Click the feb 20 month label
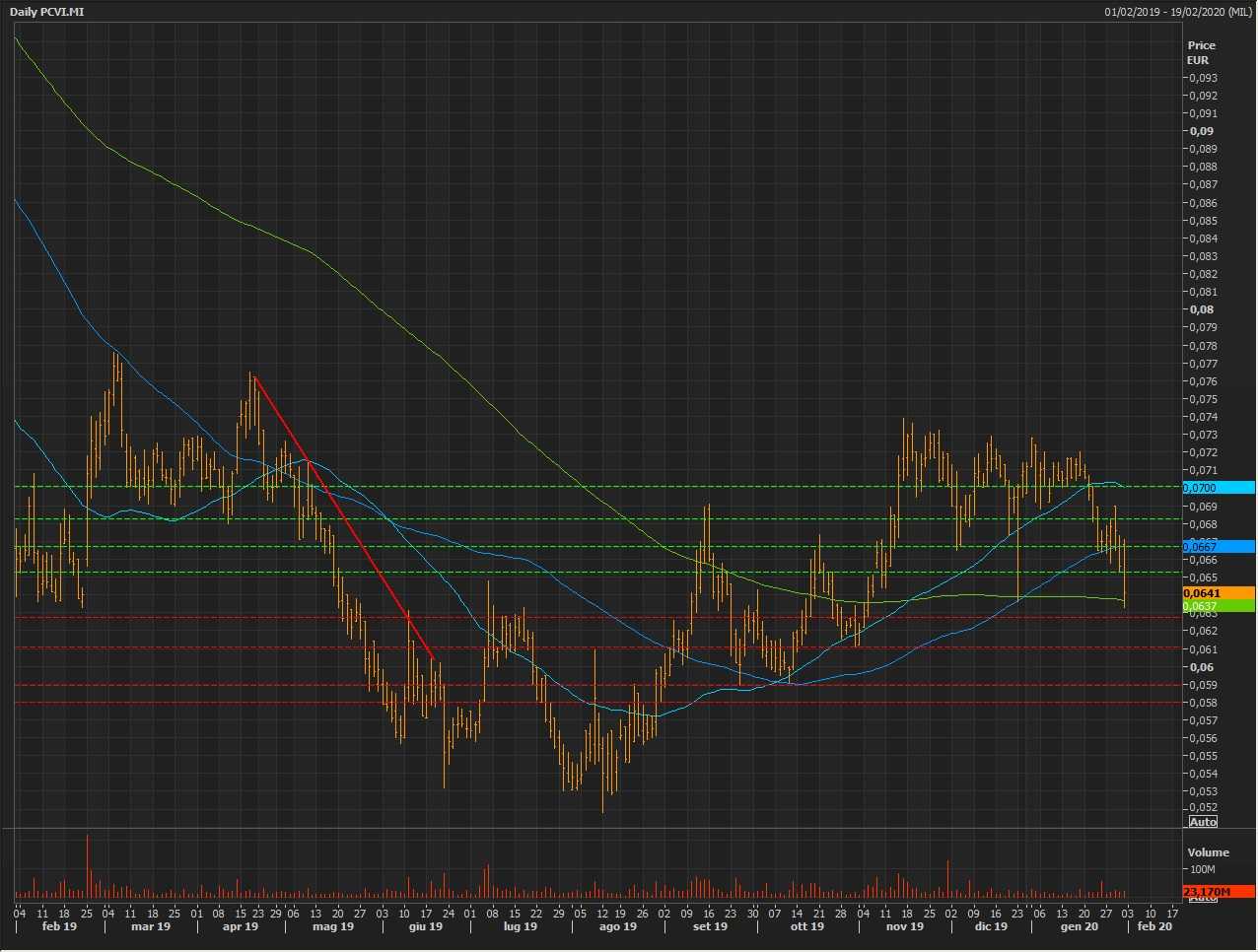 1154,926
